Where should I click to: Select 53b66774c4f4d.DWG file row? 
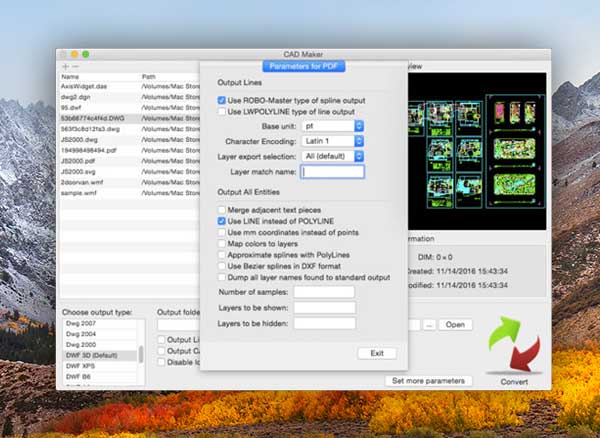(130, 119)
